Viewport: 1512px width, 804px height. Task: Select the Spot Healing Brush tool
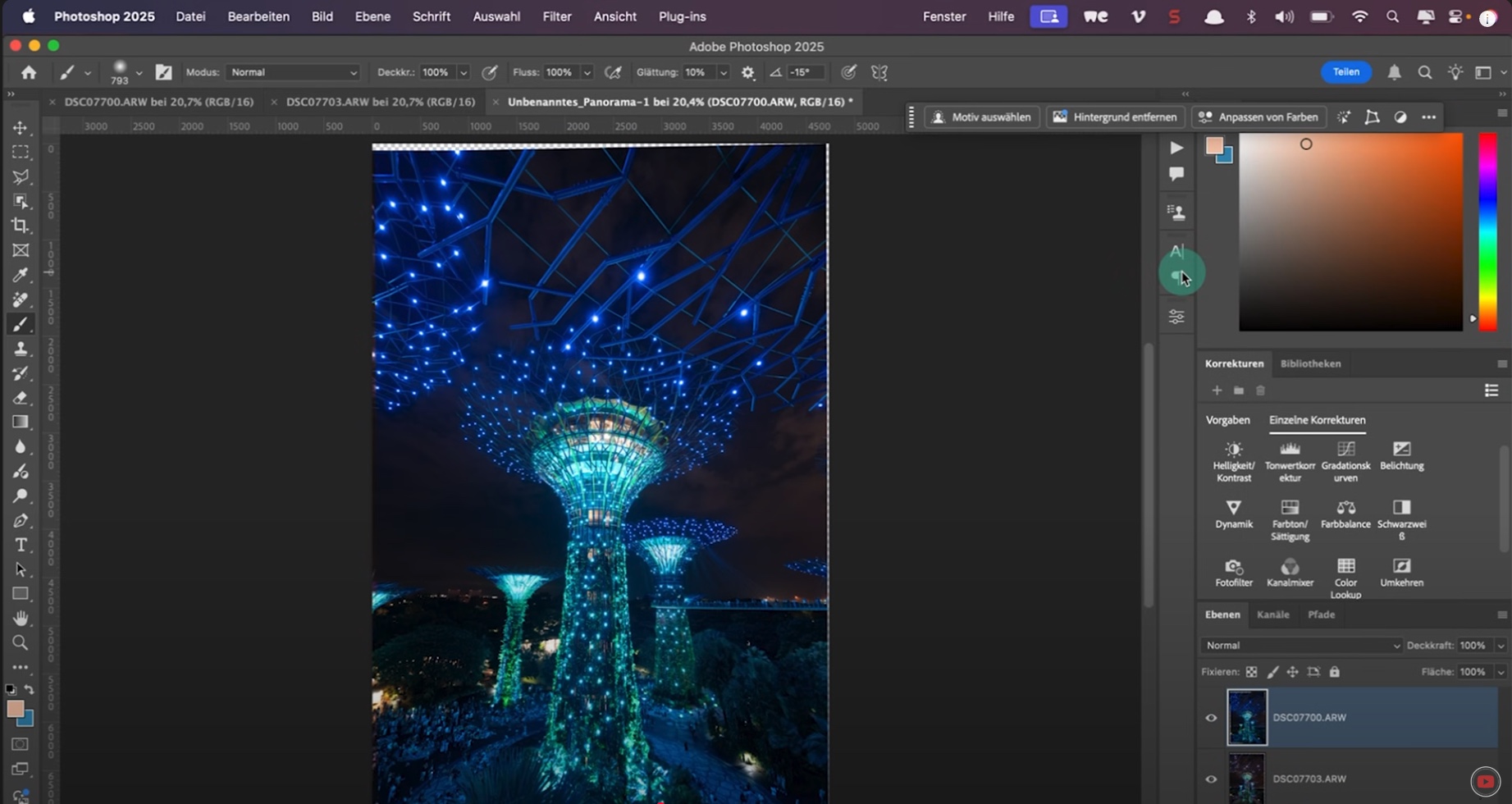[21, 299]
